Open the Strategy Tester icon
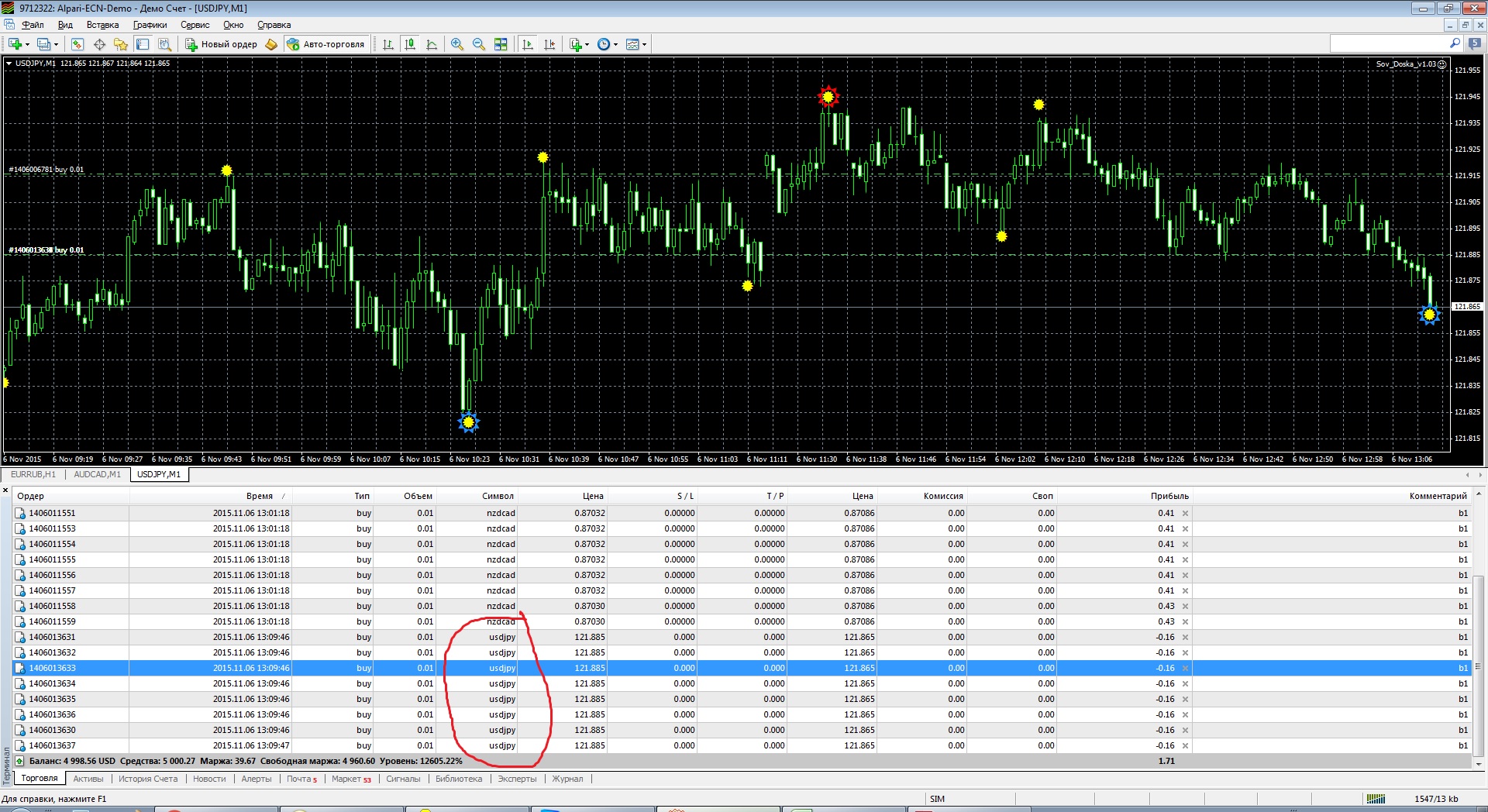The width and height of the screenshot is (1488, 812). coord(164,44)
